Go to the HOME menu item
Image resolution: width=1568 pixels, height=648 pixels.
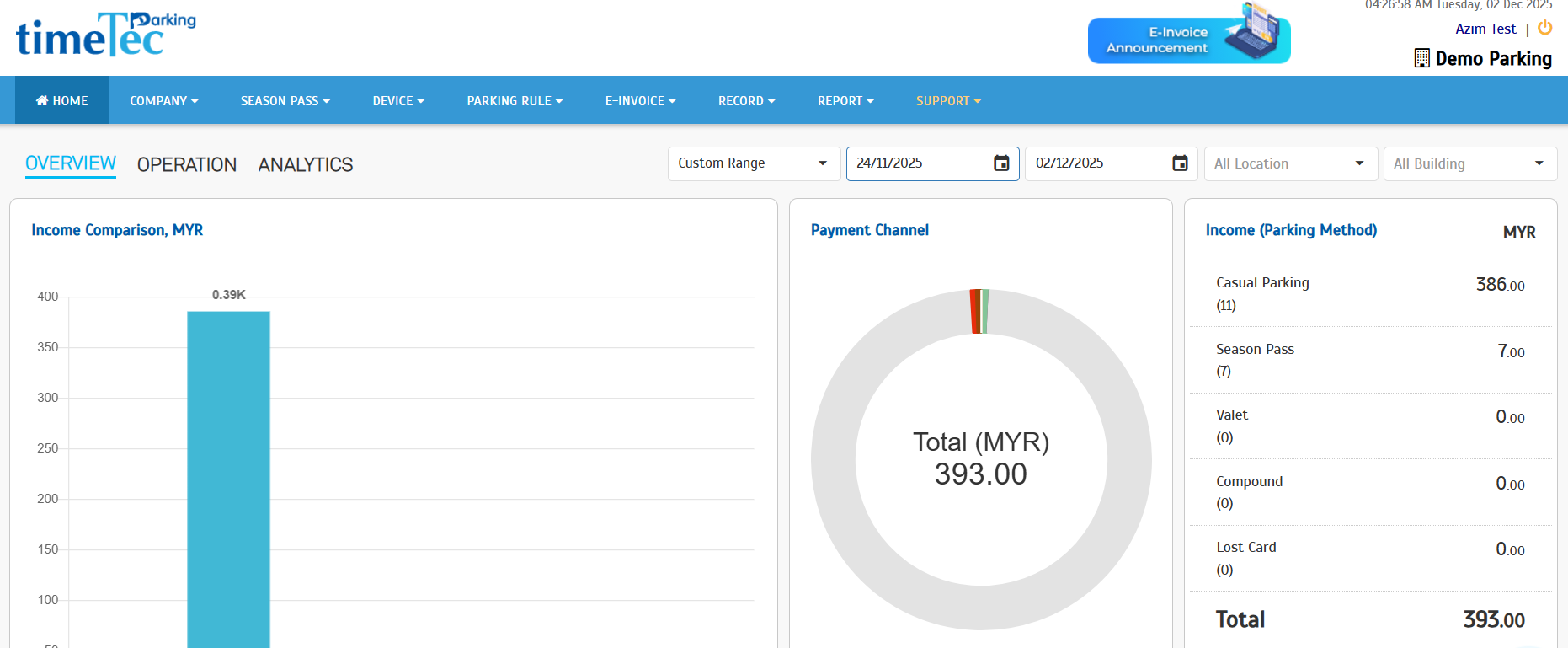coord(61,100)
